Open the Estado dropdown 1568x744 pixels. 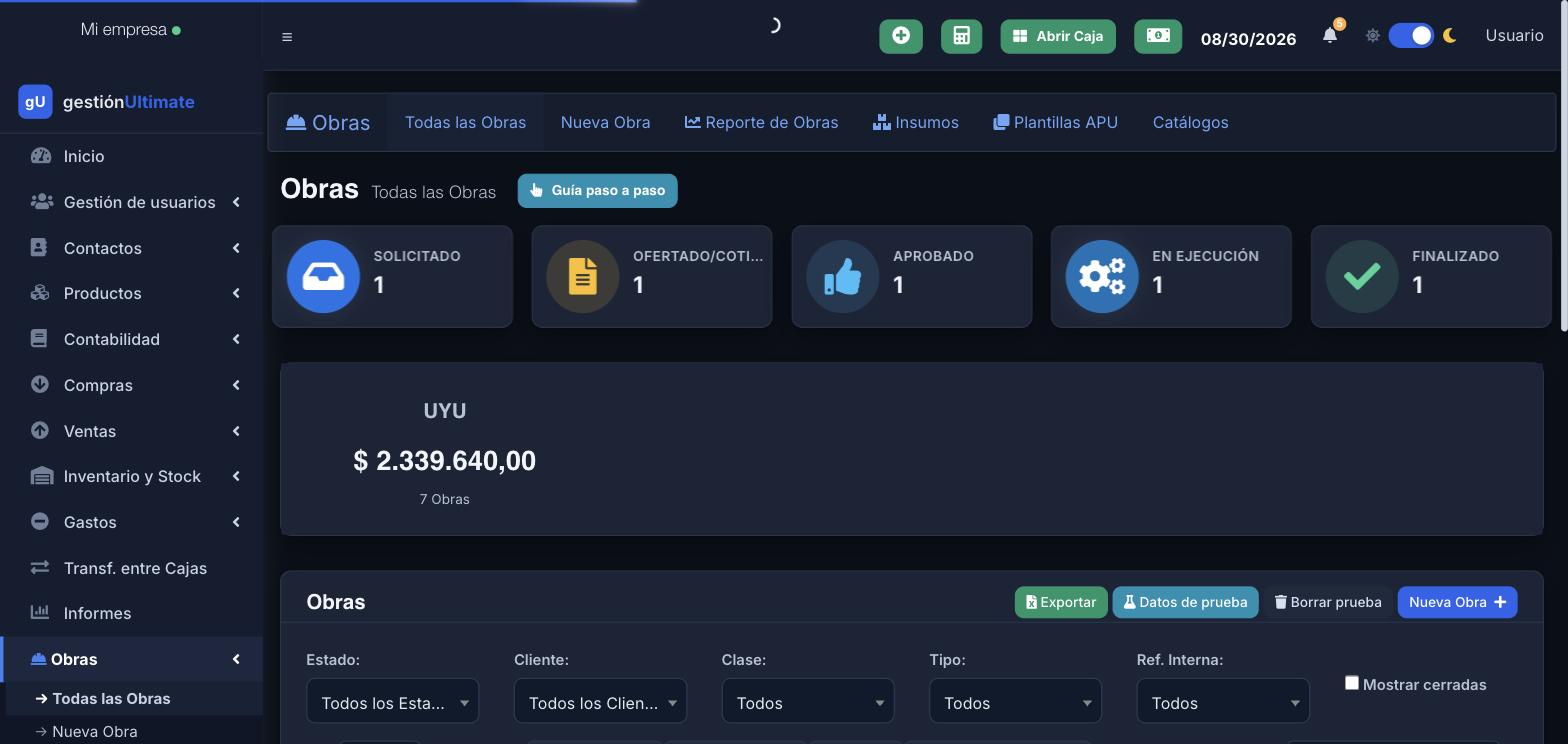pyautogui.click(x=392, y=701)
